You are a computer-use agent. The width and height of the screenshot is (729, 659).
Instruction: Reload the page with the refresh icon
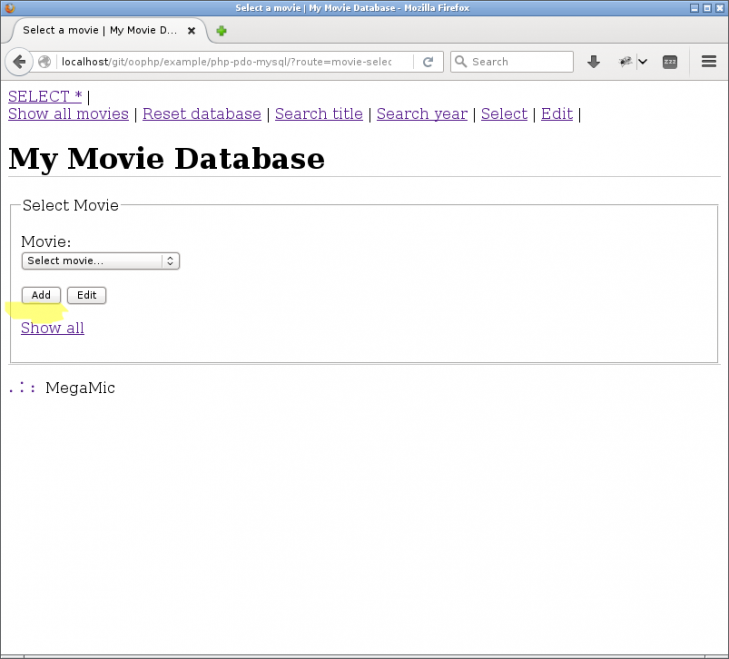pyautogui.click(x=428, y=62)
